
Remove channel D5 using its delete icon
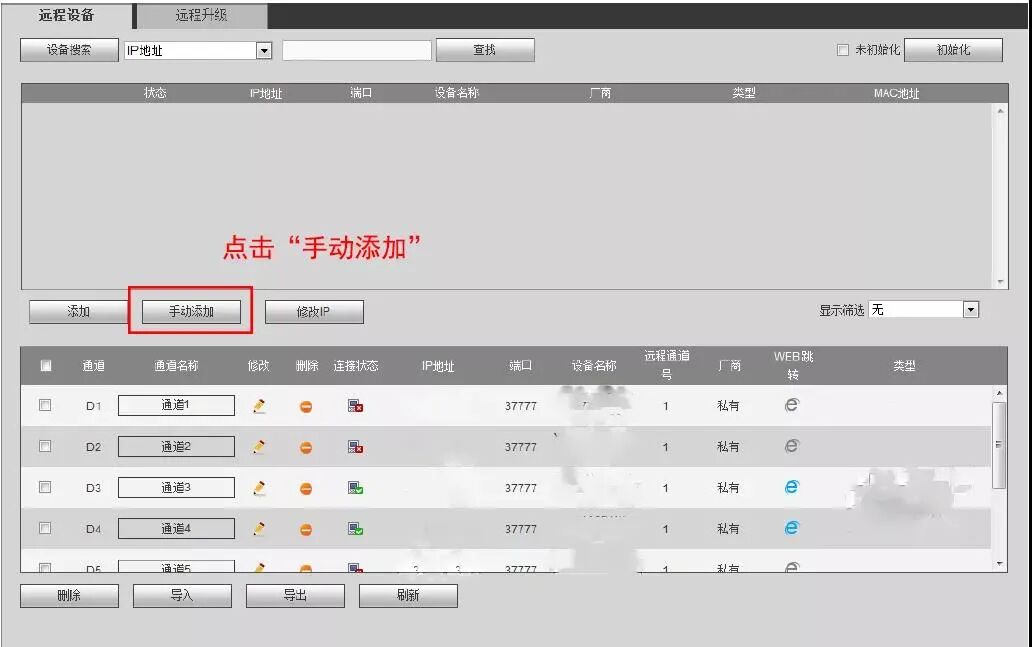pyautogui.click(x=306, y=566)
